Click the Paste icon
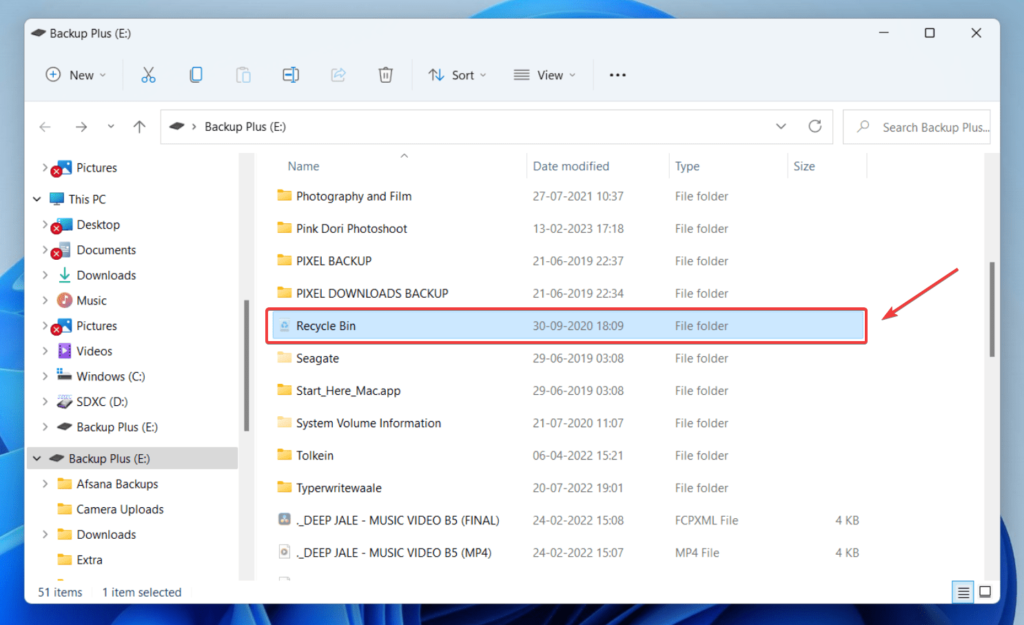This screenshot has height=625, width=1024. 243,74
